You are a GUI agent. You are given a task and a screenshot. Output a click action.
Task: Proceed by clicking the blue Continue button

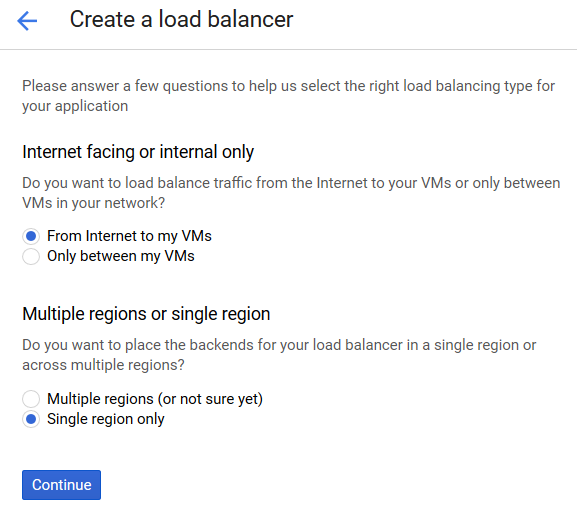point(61,485)
